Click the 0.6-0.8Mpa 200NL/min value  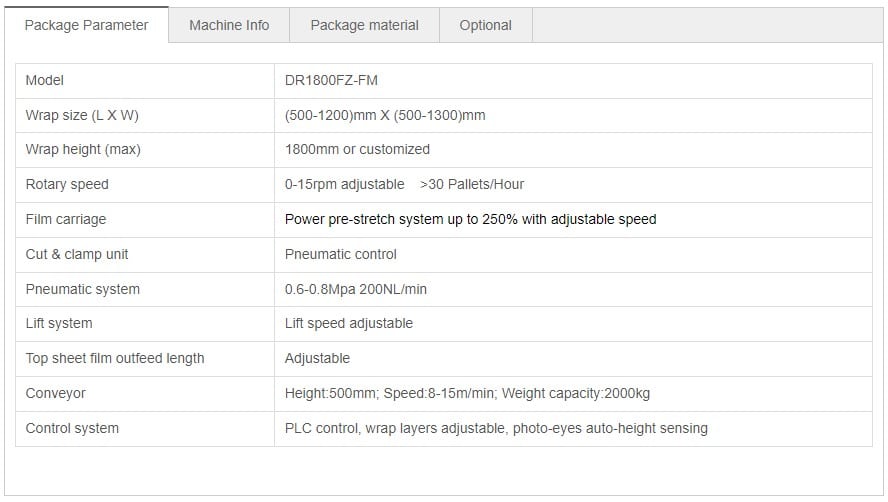pyautogui.click(x=356, y=290)
